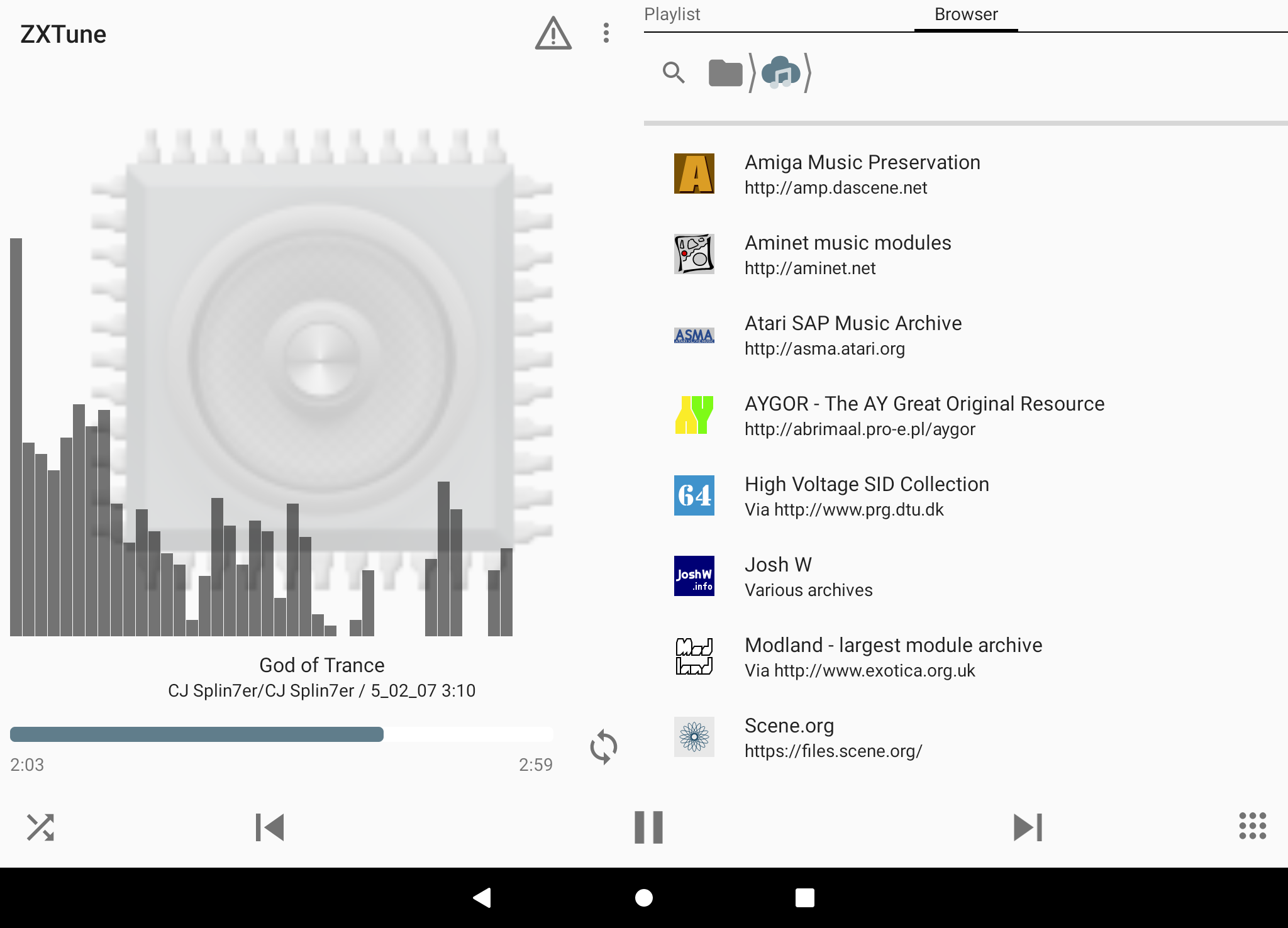This screenshot has width=1288, height=928.
Task: Tap the http://abrimaal.pro-e.pl/aygor subtitle
Action: 860,429
